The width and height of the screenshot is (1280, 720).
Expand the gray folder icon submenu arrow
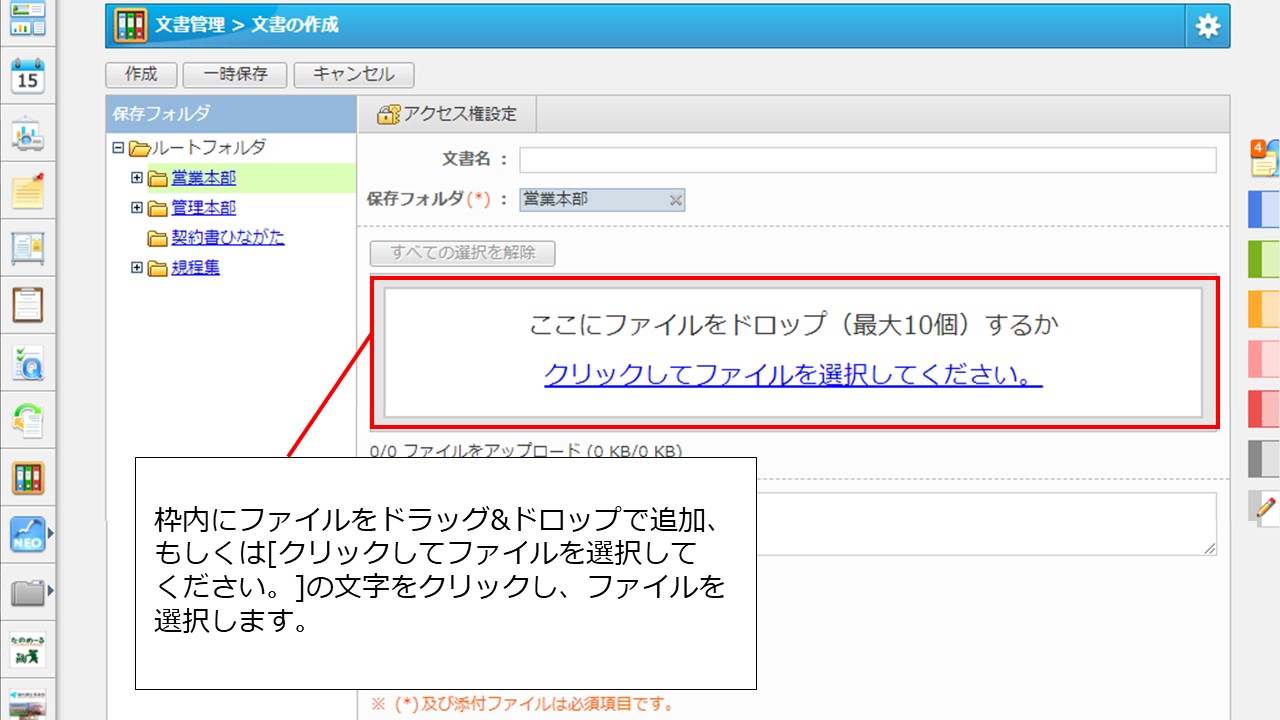point(51,593)
